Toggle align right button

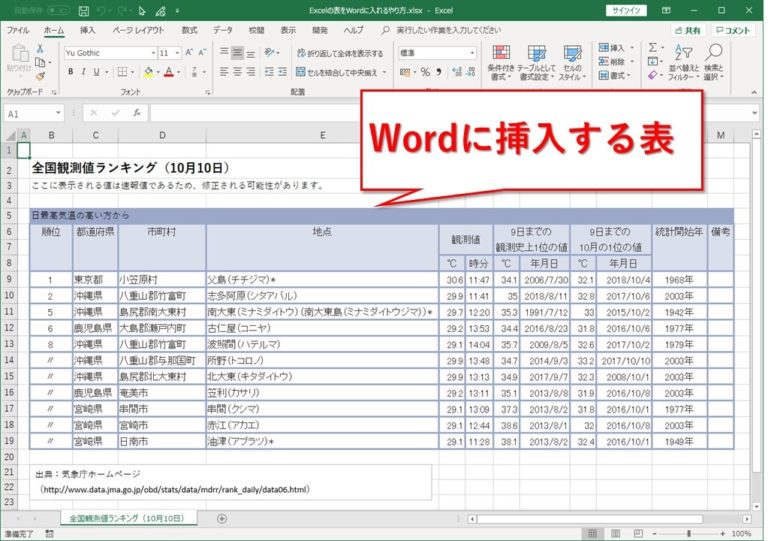click(251, 72)
